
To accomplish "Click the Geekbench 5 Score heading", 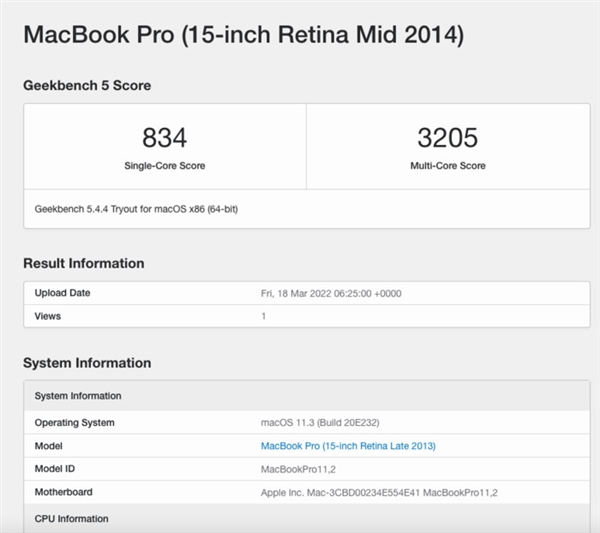I will pyautogui.click(x=87, y=85).
